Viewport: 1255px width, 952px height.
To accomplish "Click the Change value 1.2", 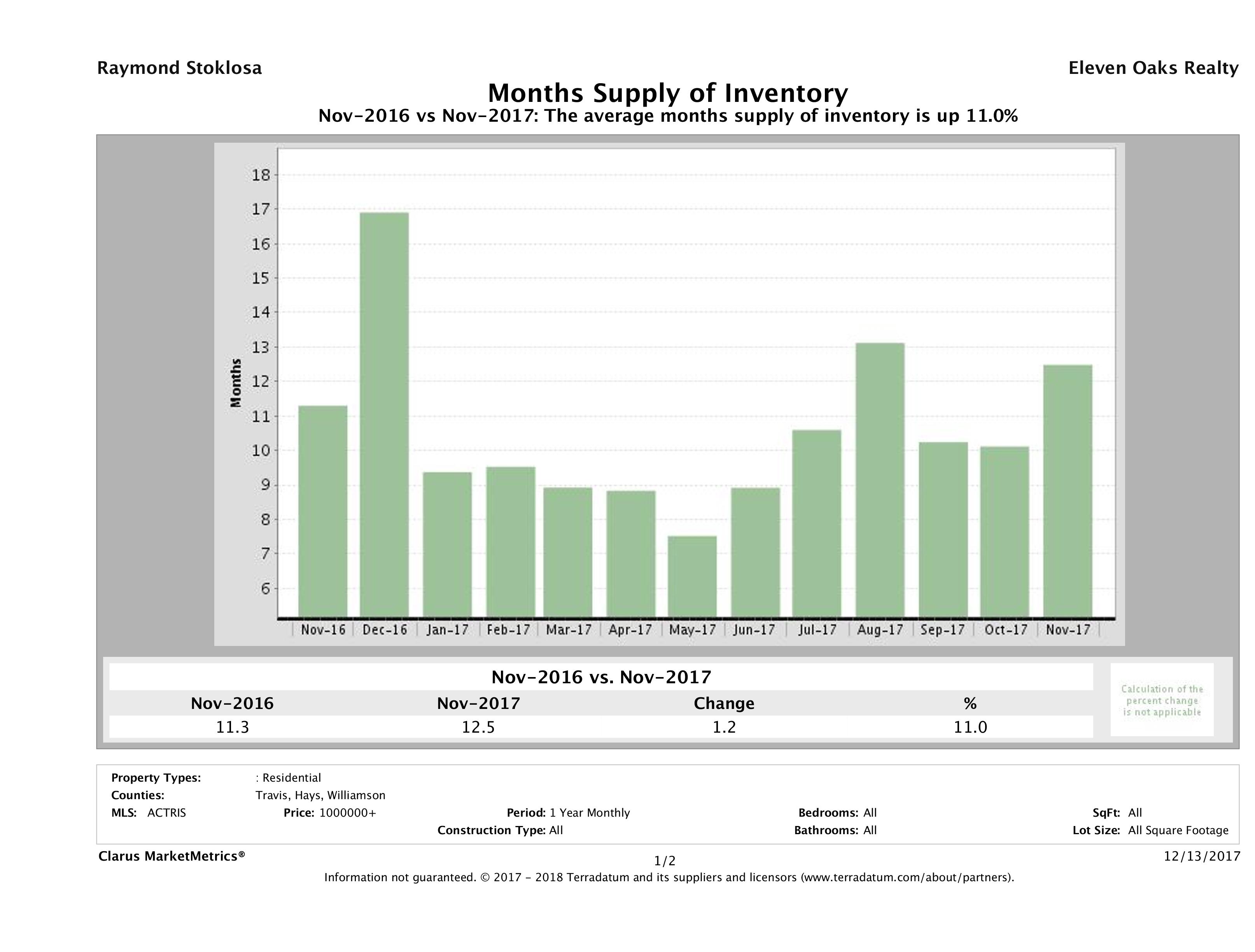I will [x=724, y=727].
